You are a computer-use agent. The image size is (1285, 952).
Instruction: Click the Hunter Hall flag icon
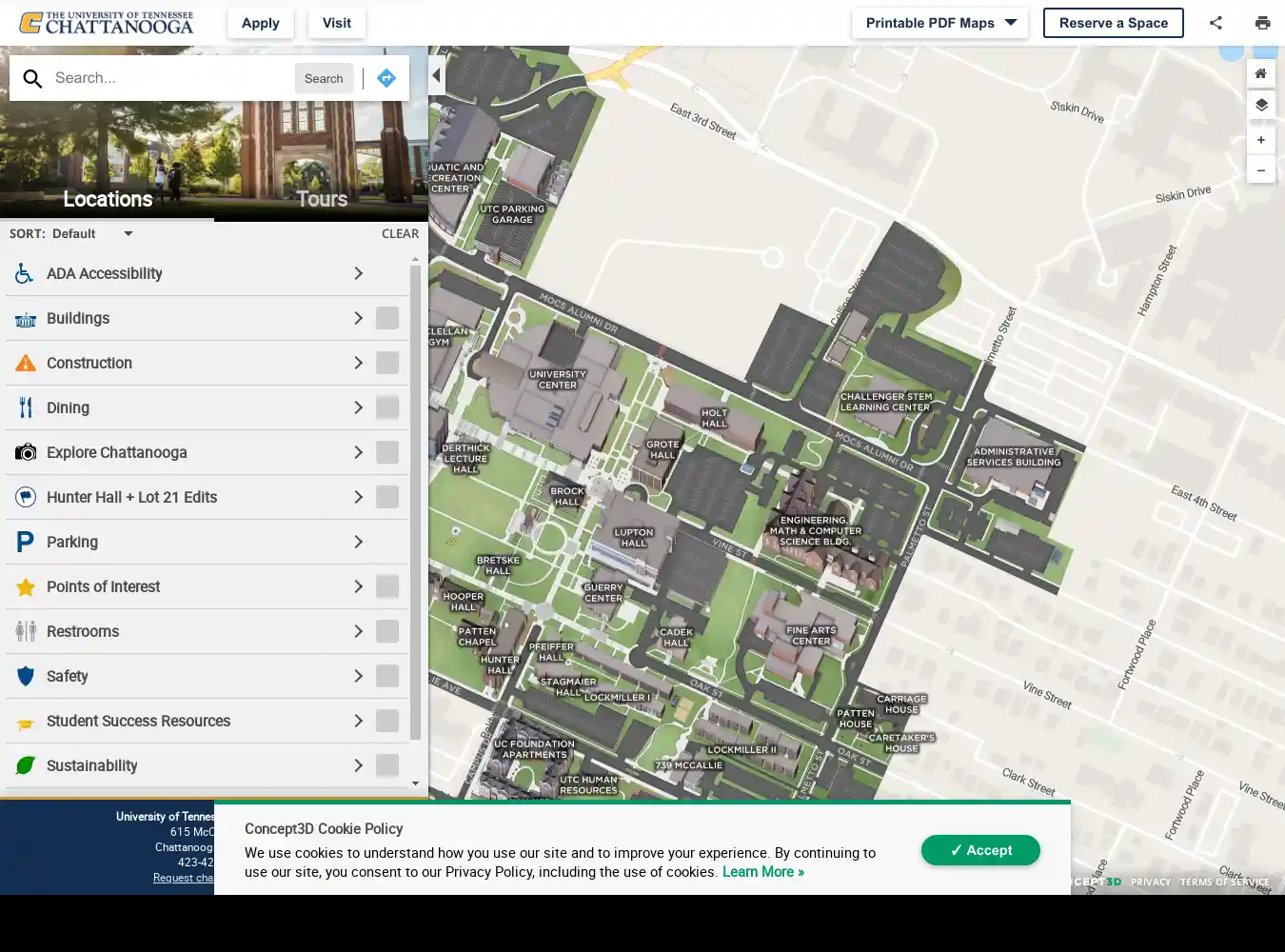pyautogui.click(x=26, y=497)
